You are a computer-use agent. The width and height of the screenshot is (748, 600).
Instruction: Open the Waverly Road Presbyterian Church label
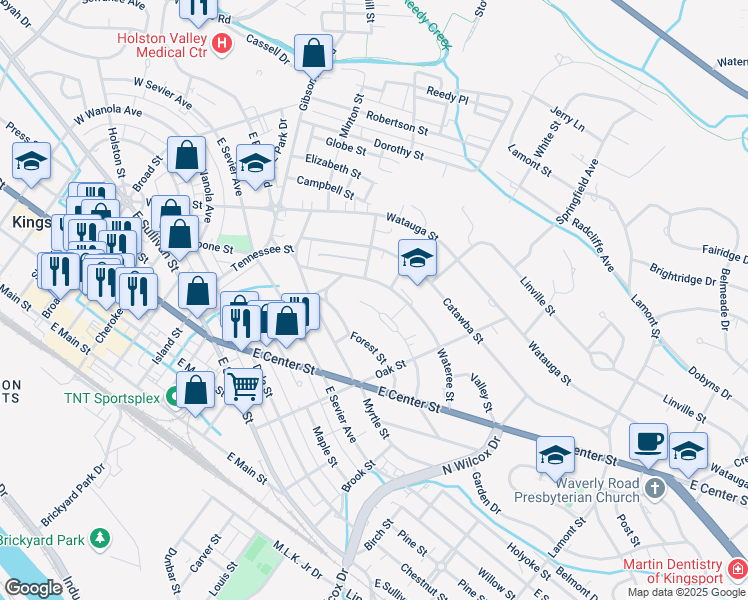coord(577,490)
